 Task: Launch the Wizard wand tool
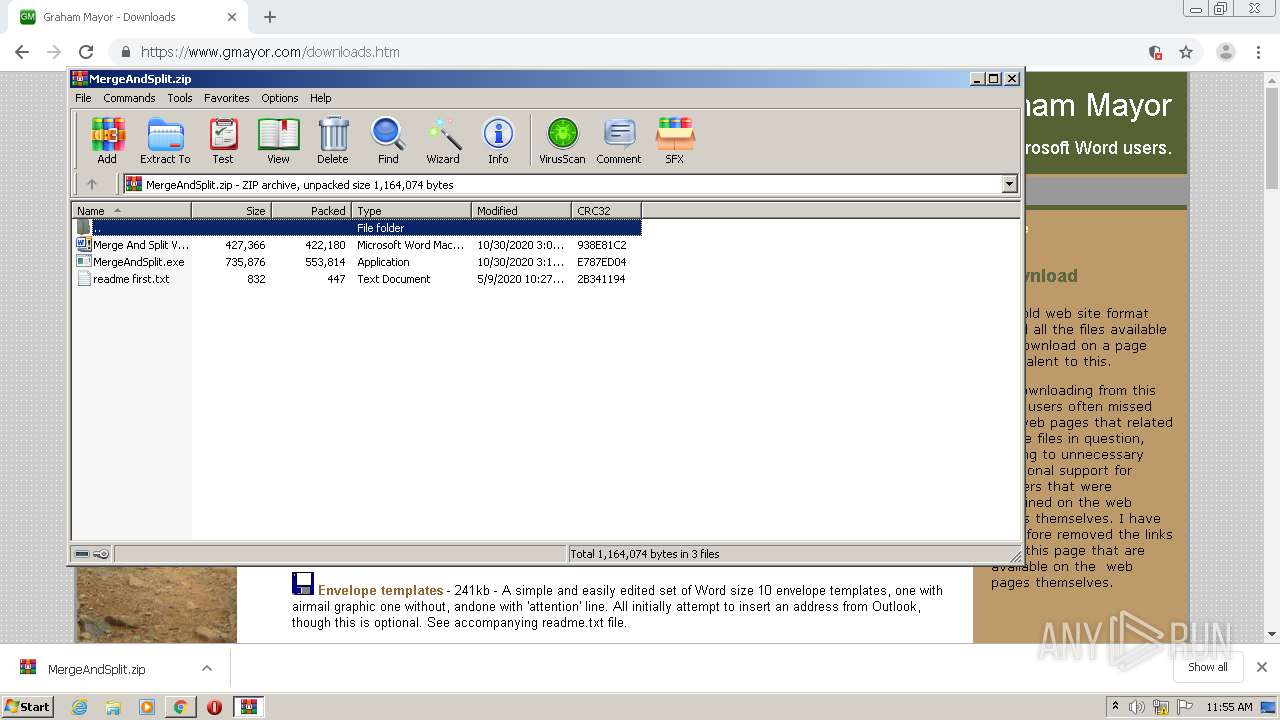(x=443, y=140)
